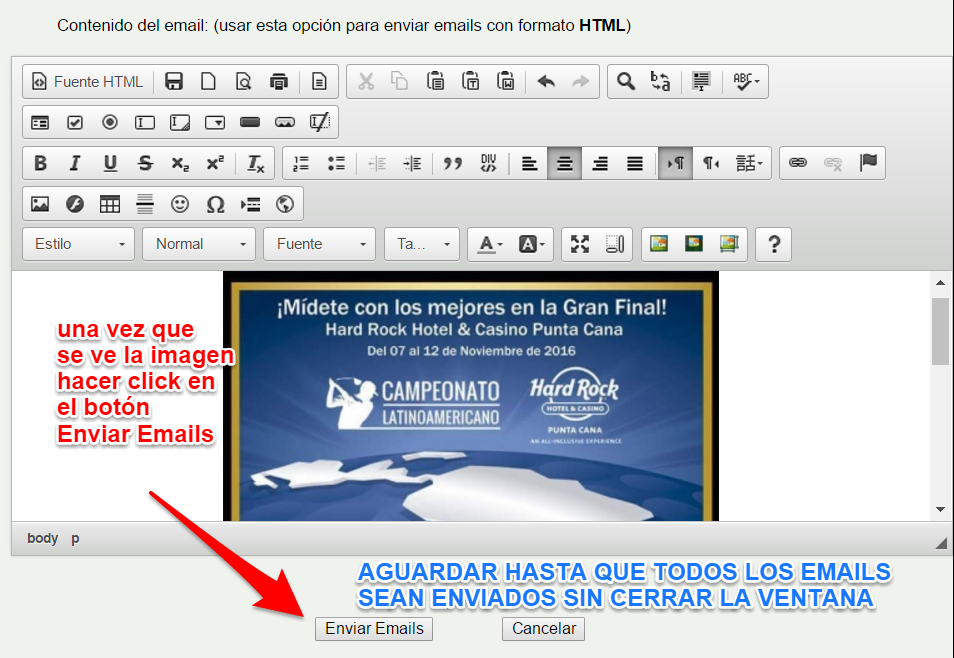Insert special character Omega
Viewport: 954px width, 658px height.
pyautogui.click(x=215, y=204)
